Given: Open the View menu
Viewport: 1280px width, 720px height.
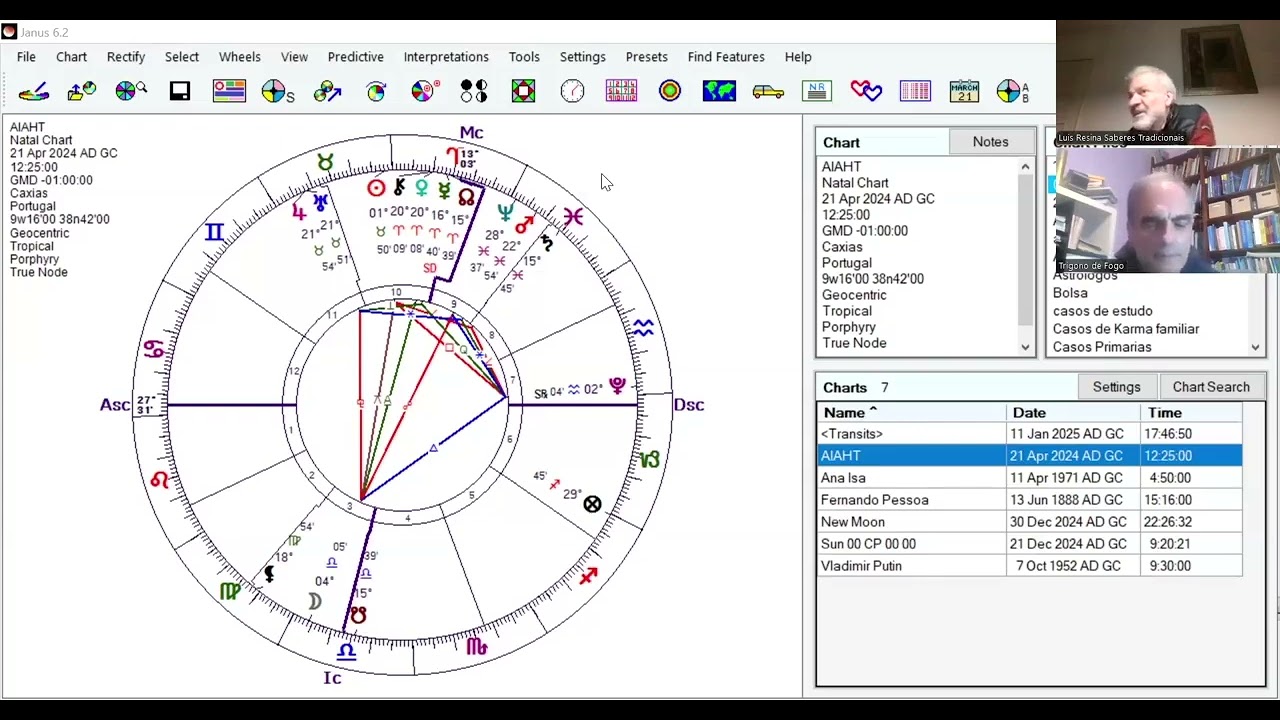Looking at the screenshot, I should 294,57.
